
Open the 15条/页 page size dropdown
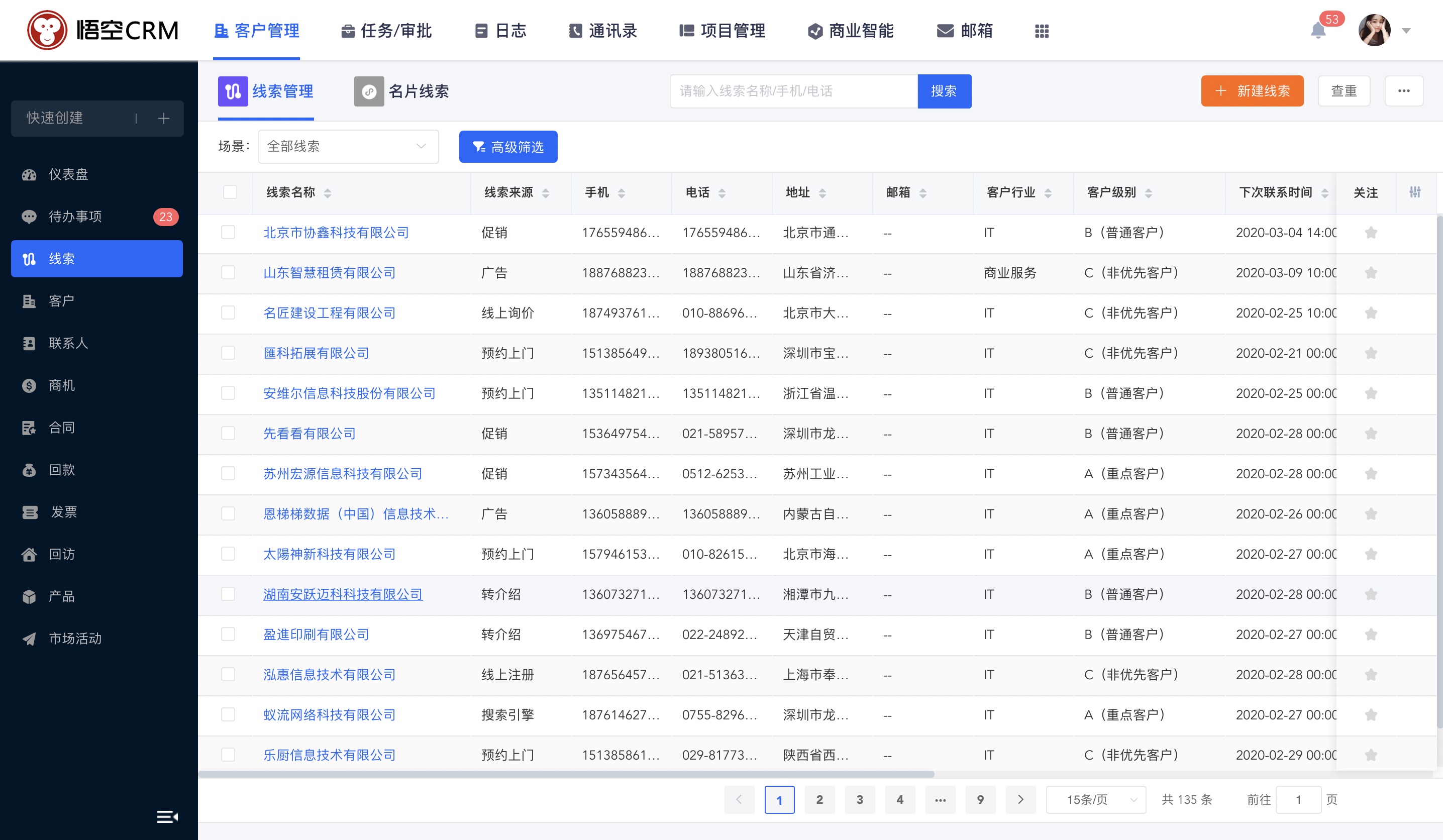click(x=1095, y=799)
